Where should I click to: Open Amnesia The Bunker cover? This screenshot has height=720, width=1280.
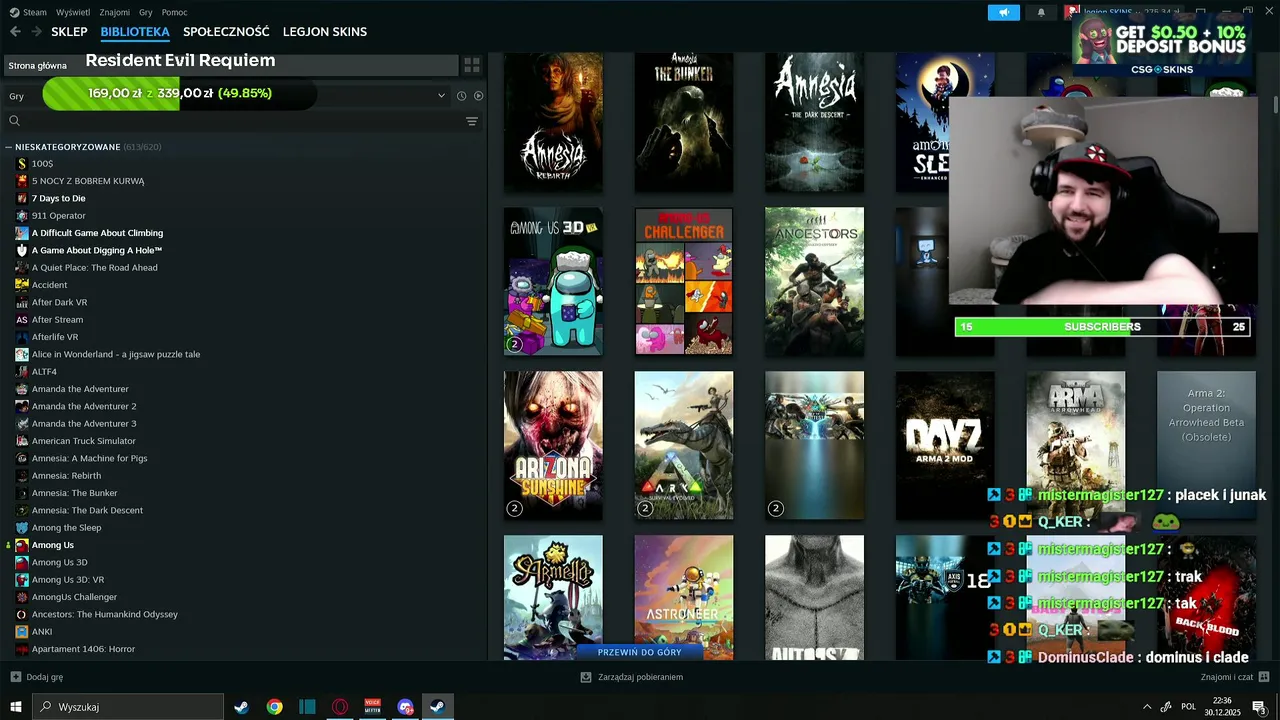tap(684, 122)
